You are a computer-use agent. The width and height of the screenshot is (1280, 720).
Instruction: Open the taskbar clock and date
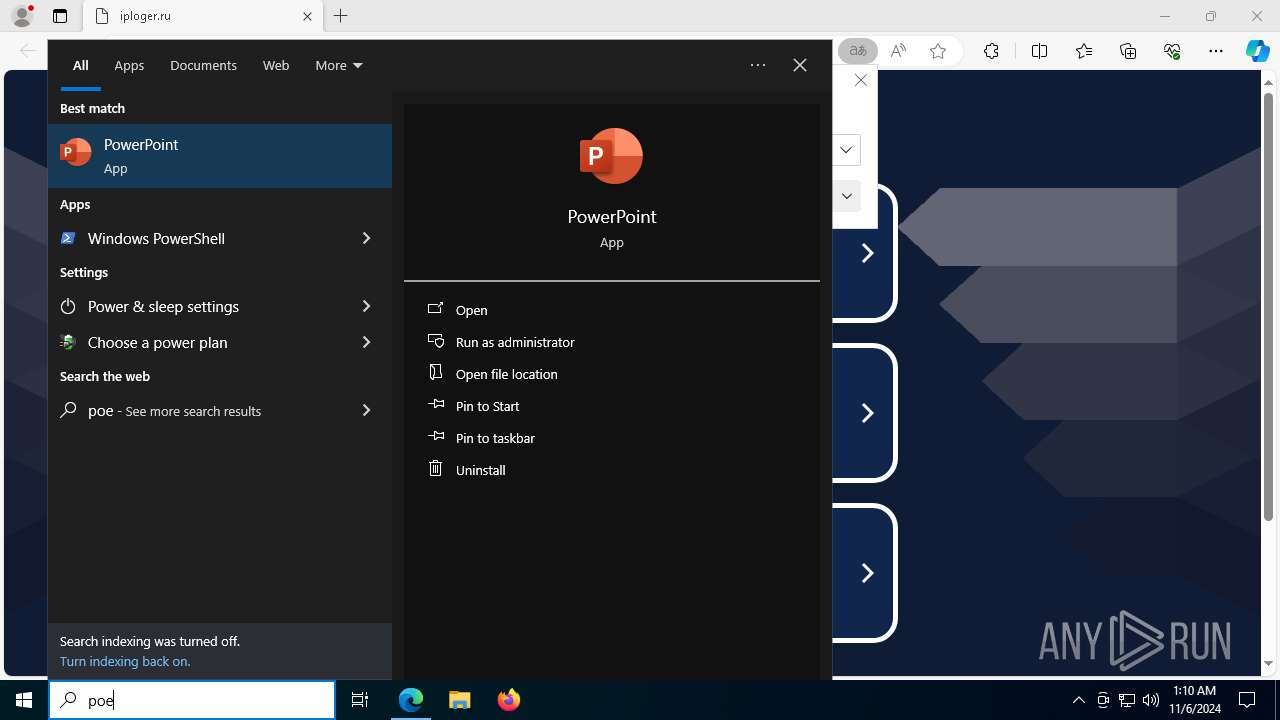(1196, 700)
